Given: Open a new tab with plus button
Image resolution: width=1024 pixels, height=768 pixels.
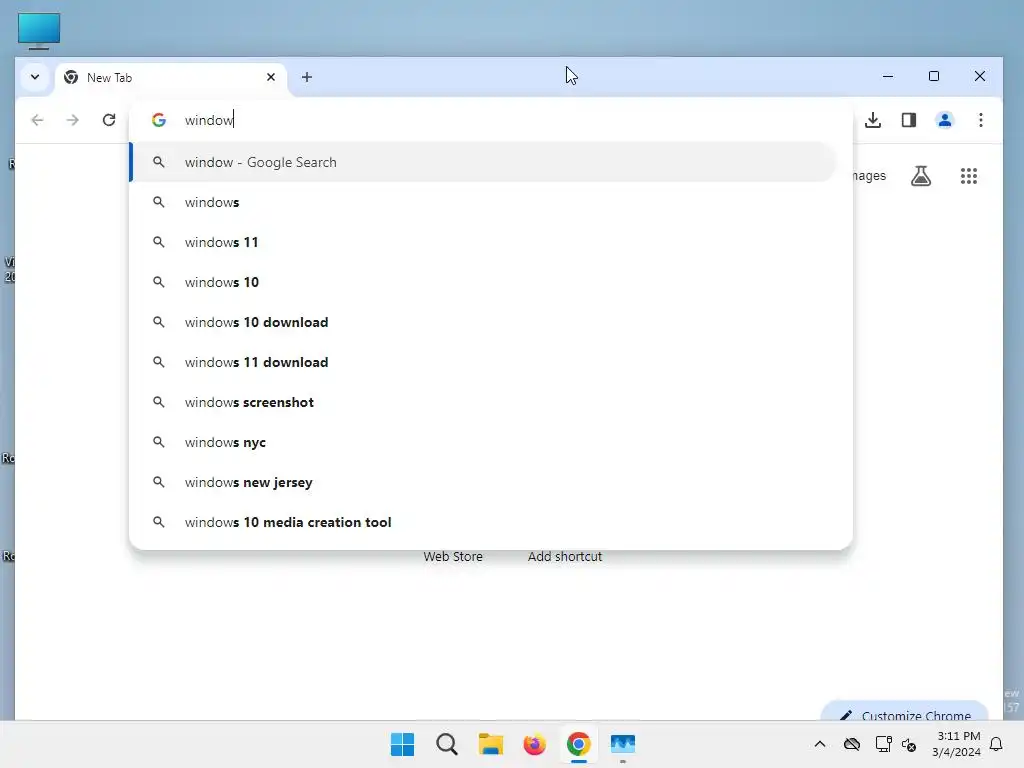Looking at the screenshot, I should tap(307, 77).
